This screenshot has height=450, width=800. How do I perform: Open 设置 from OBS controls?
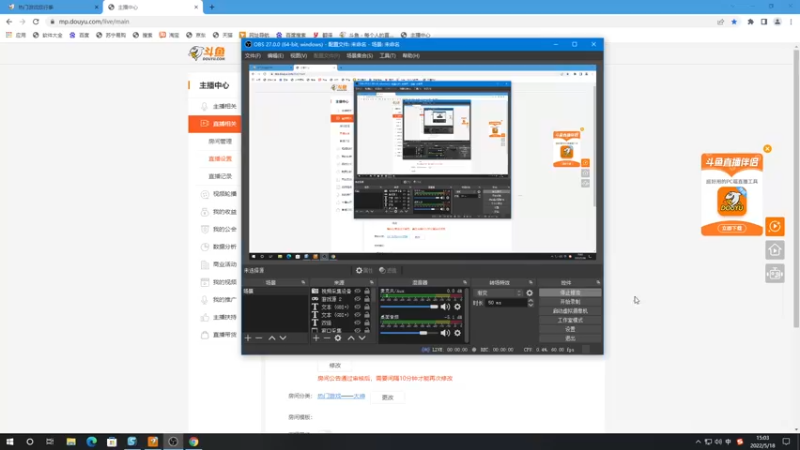(570, 329)
